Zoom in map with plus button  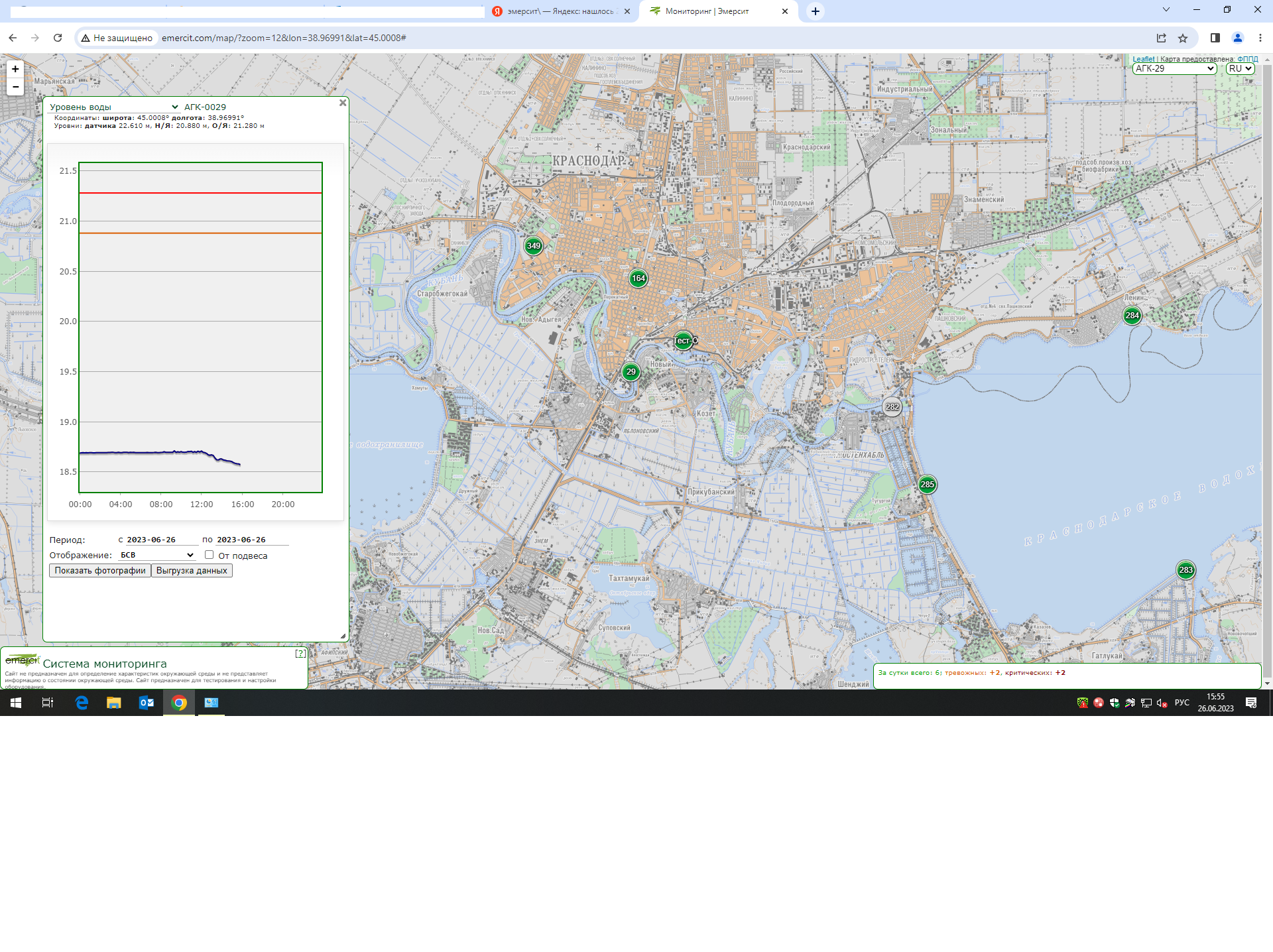click(15, 69)
